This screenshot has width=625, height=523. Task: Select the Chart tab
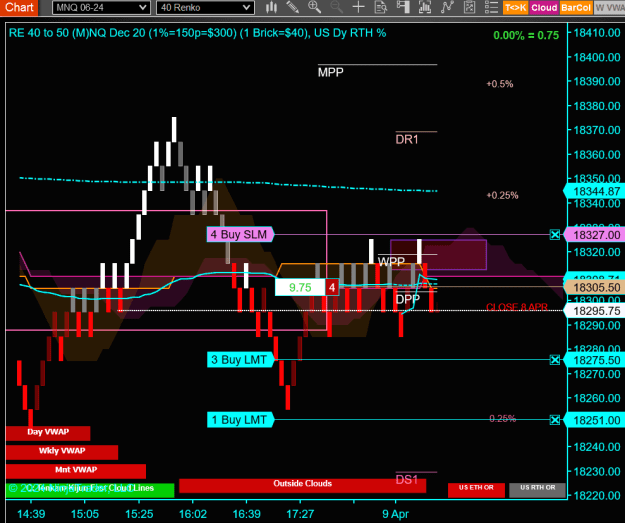click(19, 8)
